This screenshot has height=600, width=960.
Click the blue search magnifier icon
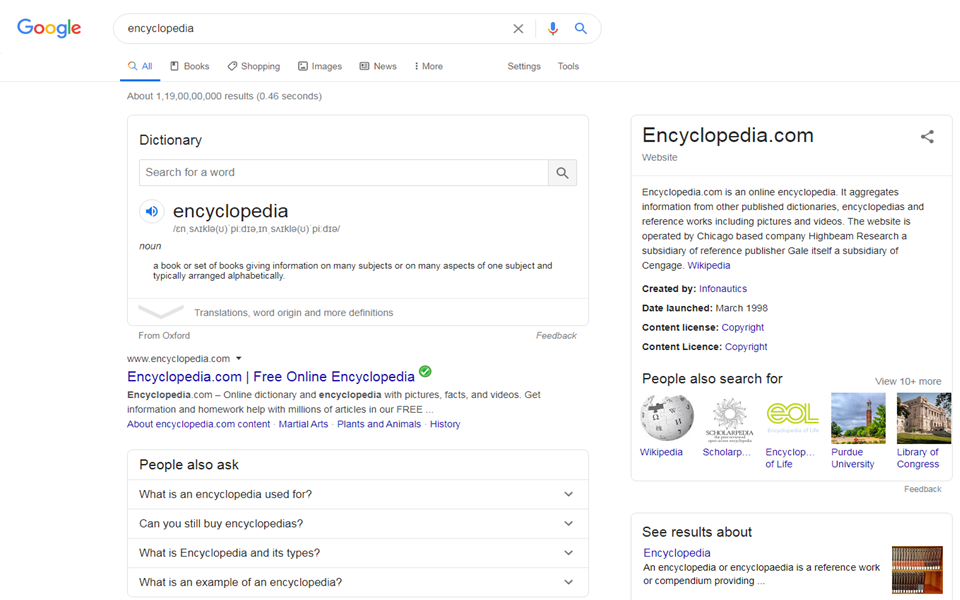pyautogui.click(x=580, y=28)
